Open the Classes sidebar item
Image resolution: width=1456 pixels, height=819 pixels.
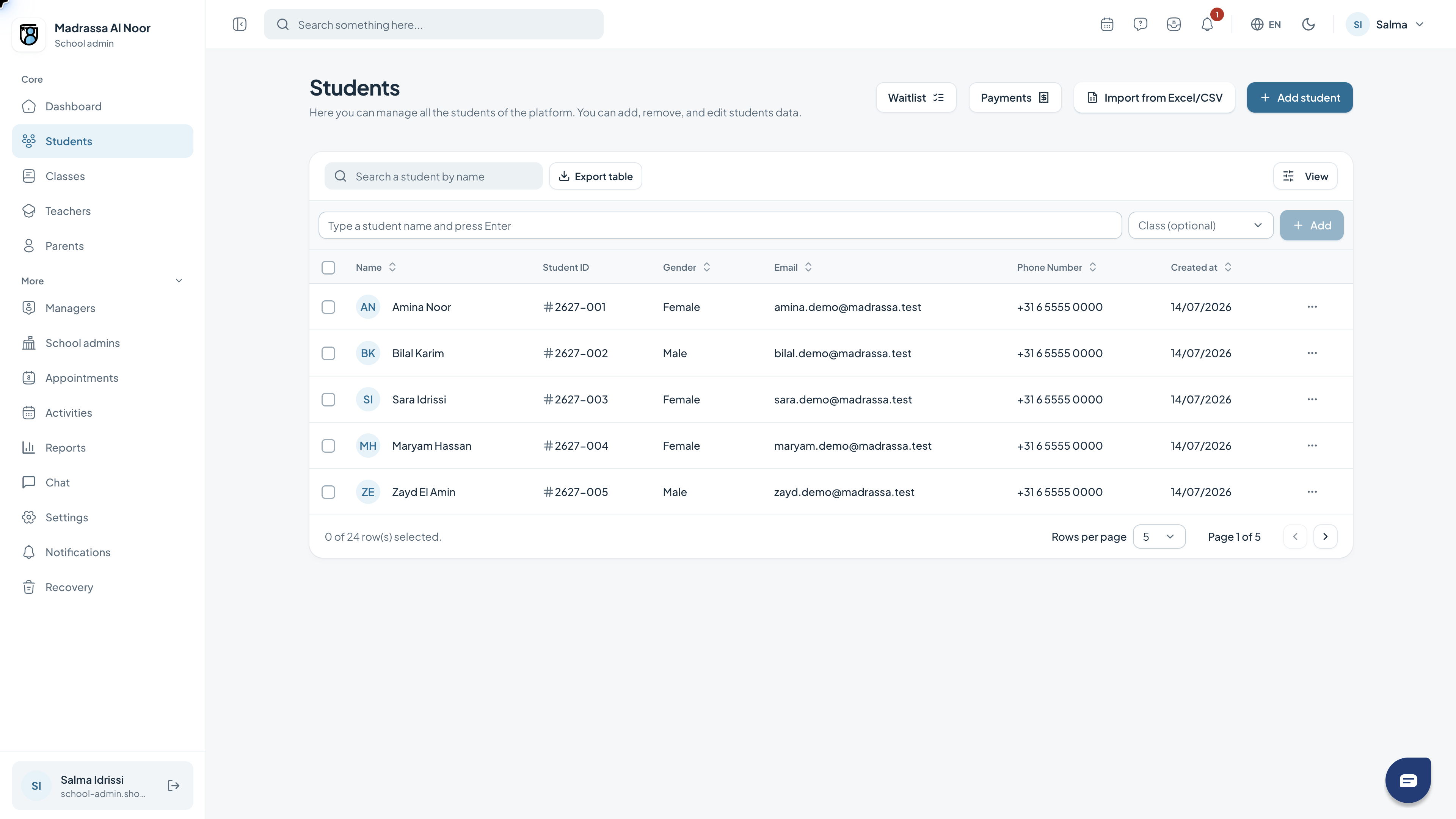click(x=102, y=176)
